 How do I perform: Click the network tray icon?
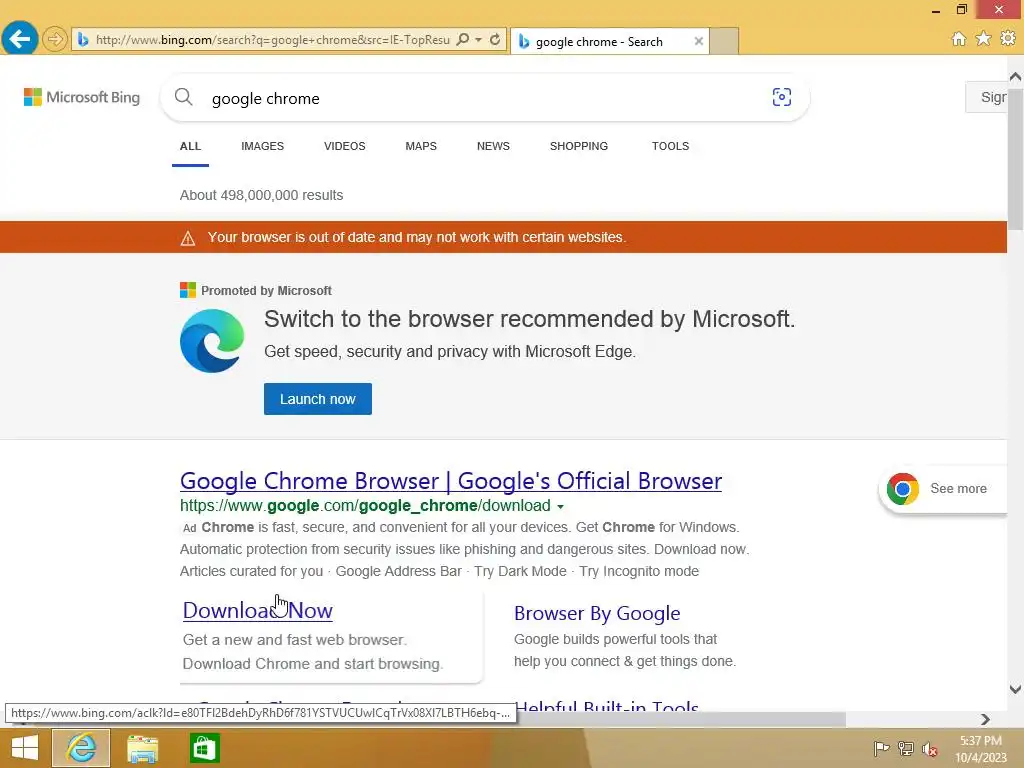tap(906, 748)
